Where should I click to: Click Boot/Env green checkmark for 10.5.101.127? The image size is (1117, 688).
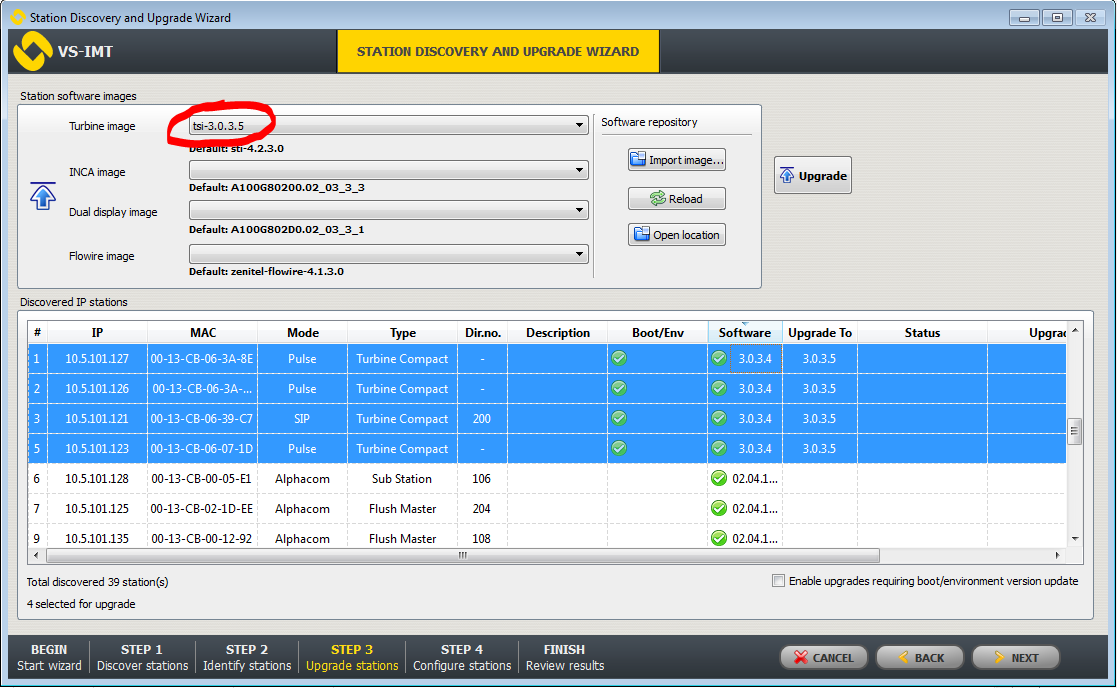coord(619,358)
